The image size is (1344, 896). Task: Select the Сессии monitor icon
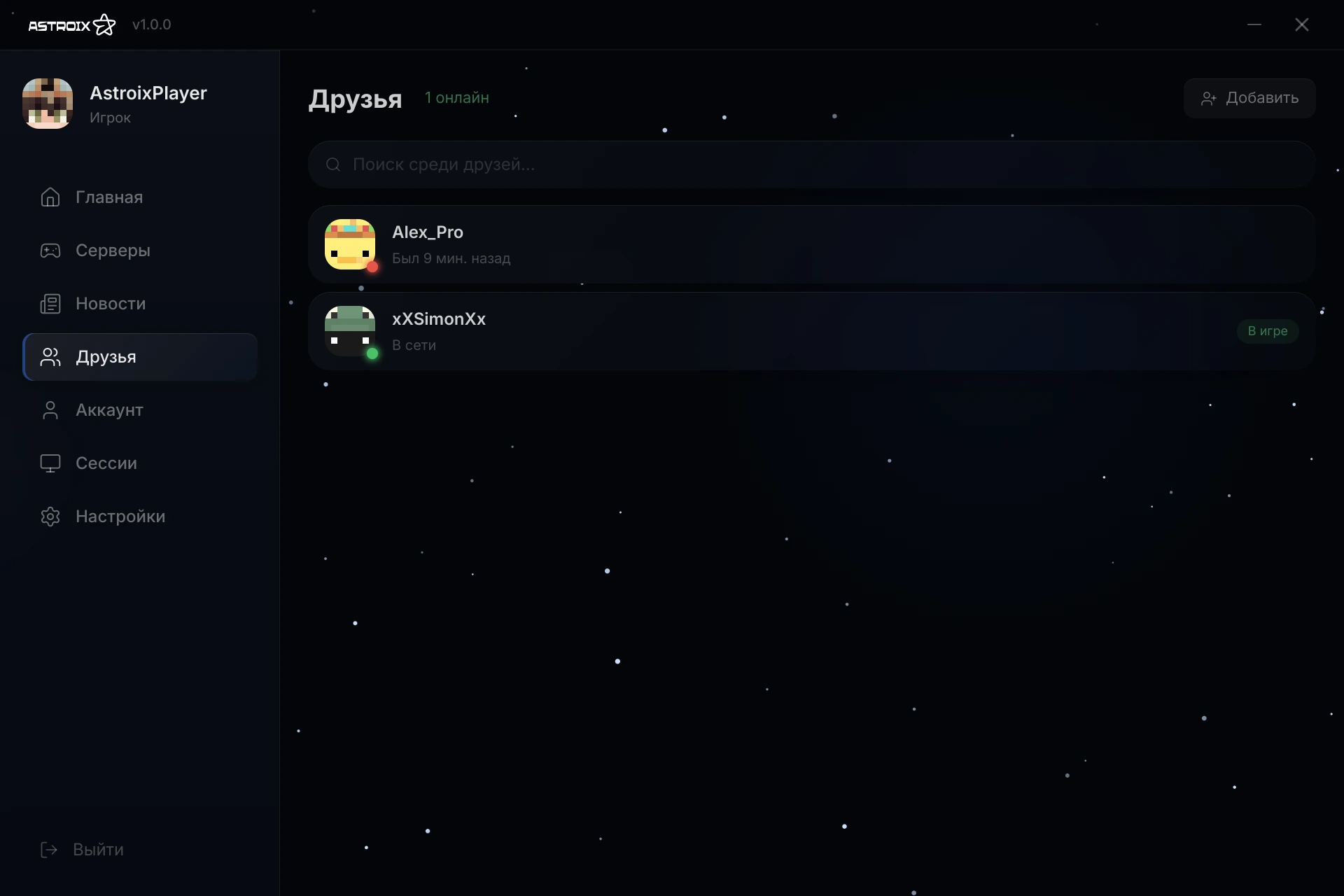click(50, 463)
